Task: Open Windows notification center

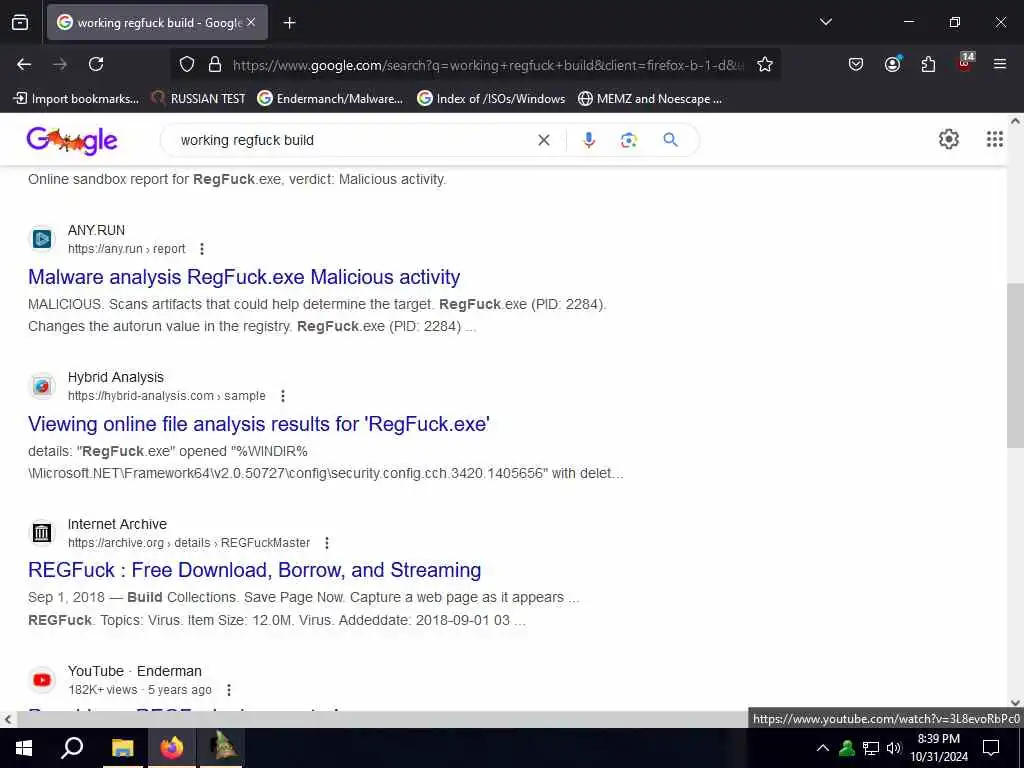Action: pyautogui.click(x=991, y=748)
